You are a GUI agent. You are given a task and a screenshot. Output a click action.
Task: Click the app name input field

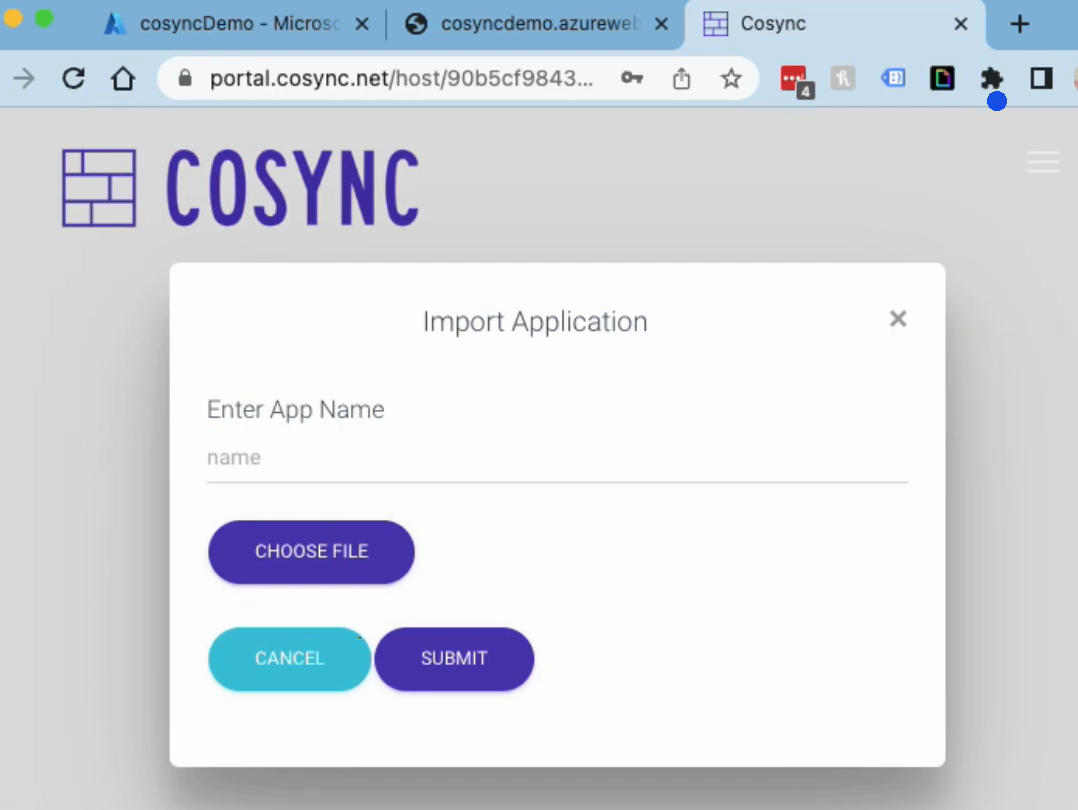click(x=558, y=458)
